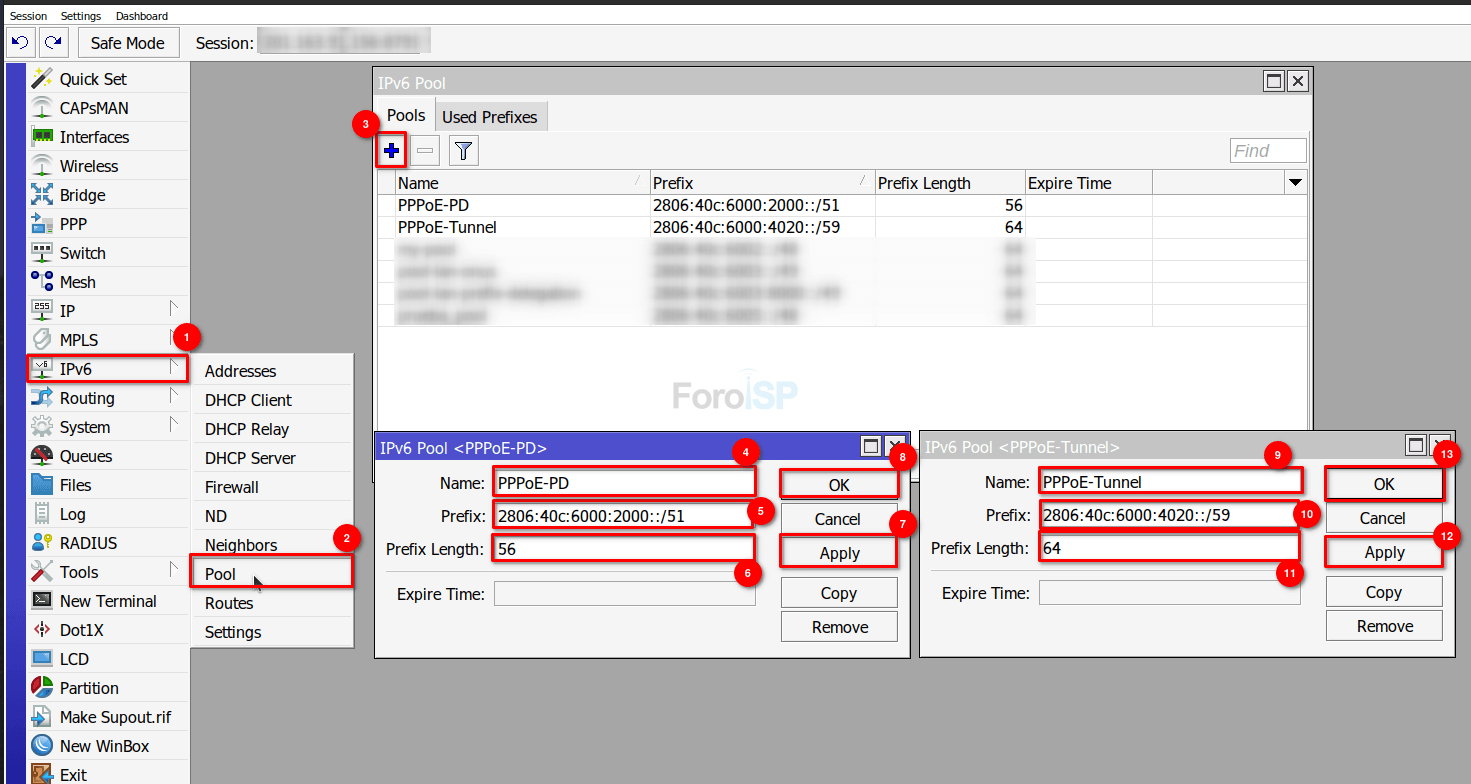The image size is (1471, 784).
Task: Open Interfaces from the sidebar
Action: tap(94, 137)
